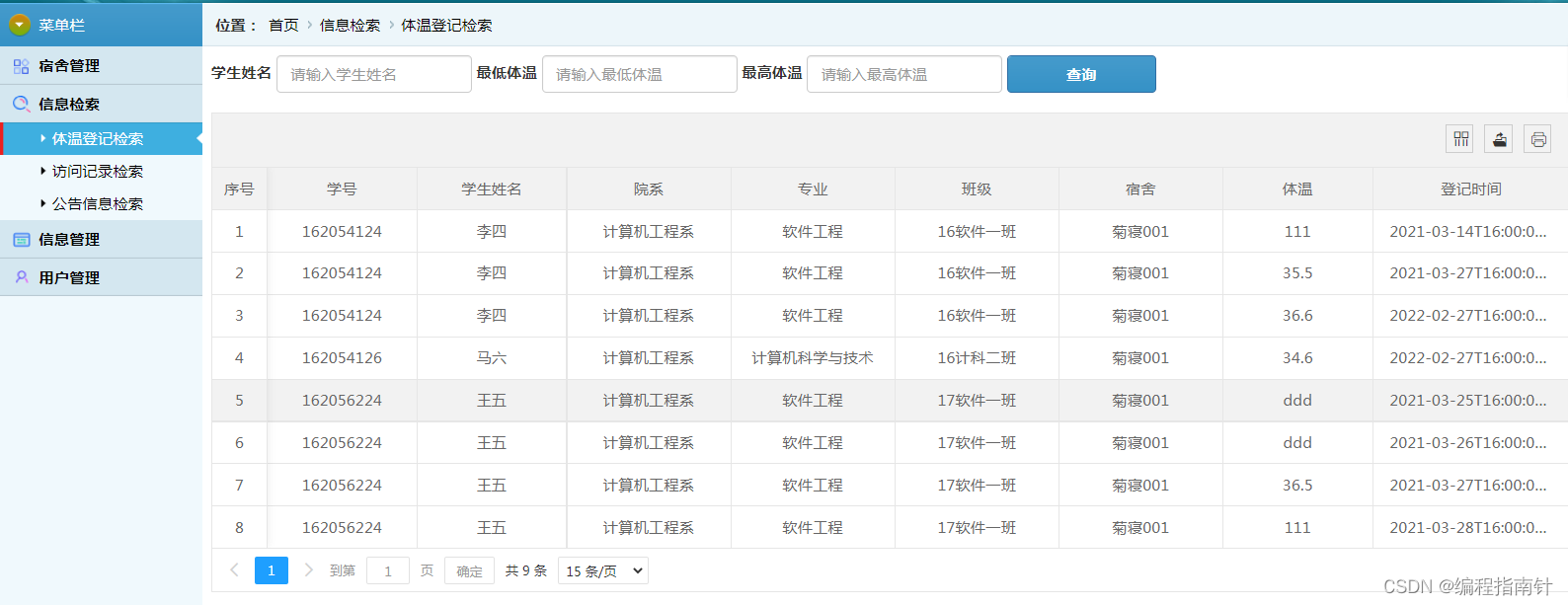This screenshot has height=605, width=1568.
Task: Focus the 学生姓名 input field
Action: pyautogui.click(x=374, y=74)
